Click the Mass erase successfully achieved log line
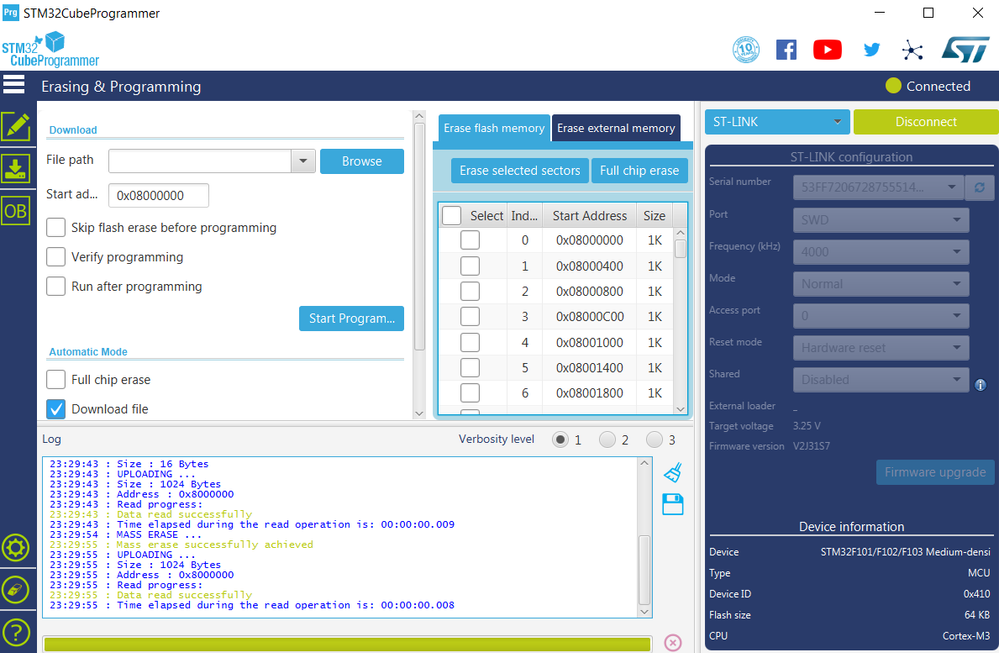Image resolution: width=999 pixels, height=653 pixels. click(182, 545)
